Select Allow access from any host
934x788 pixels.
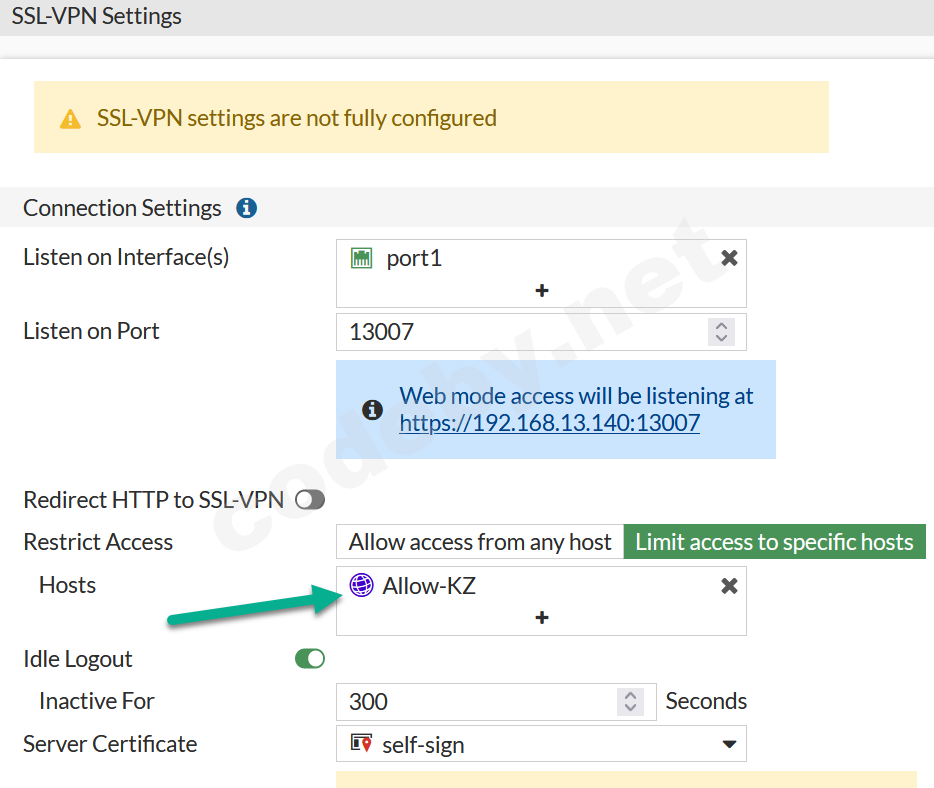coord(479,541)
